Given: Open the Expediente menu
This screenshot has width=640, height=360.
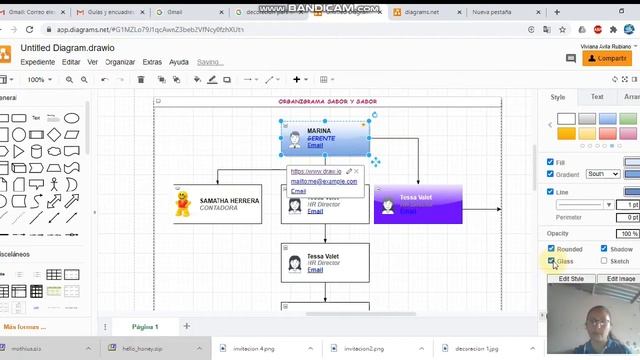Looking at the screenshot, I should pyautogui.click(x=38, y=62).
